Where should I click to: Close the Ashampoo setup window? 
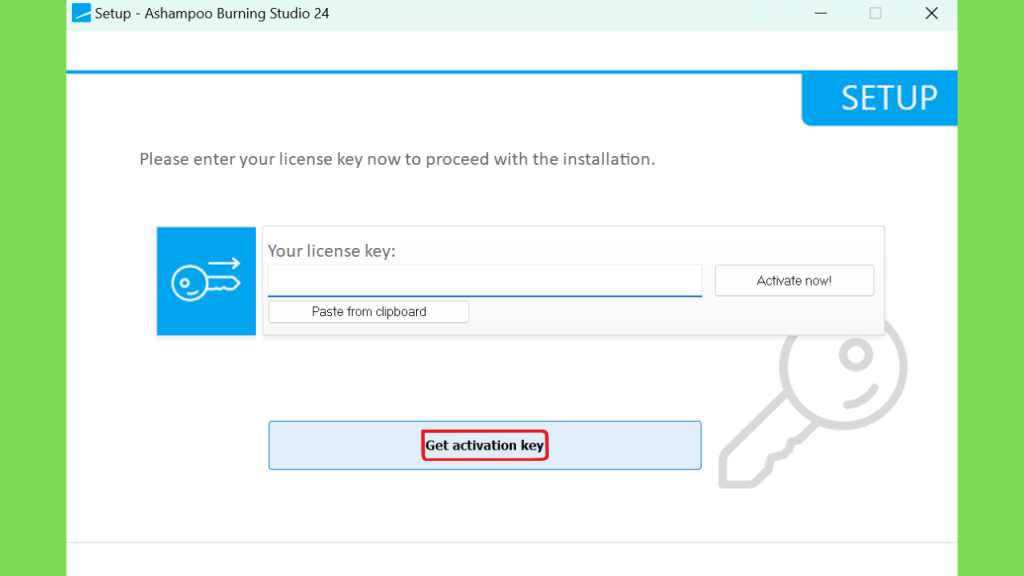click(931, 13)
